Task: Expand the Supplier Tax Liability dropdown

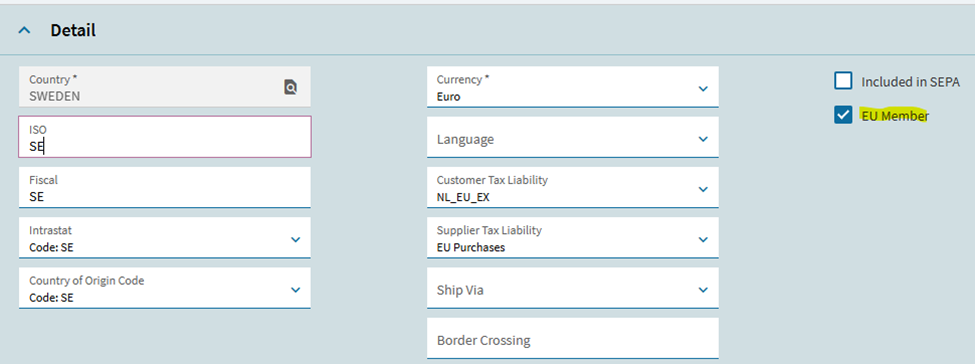Action: click(573, 238)
